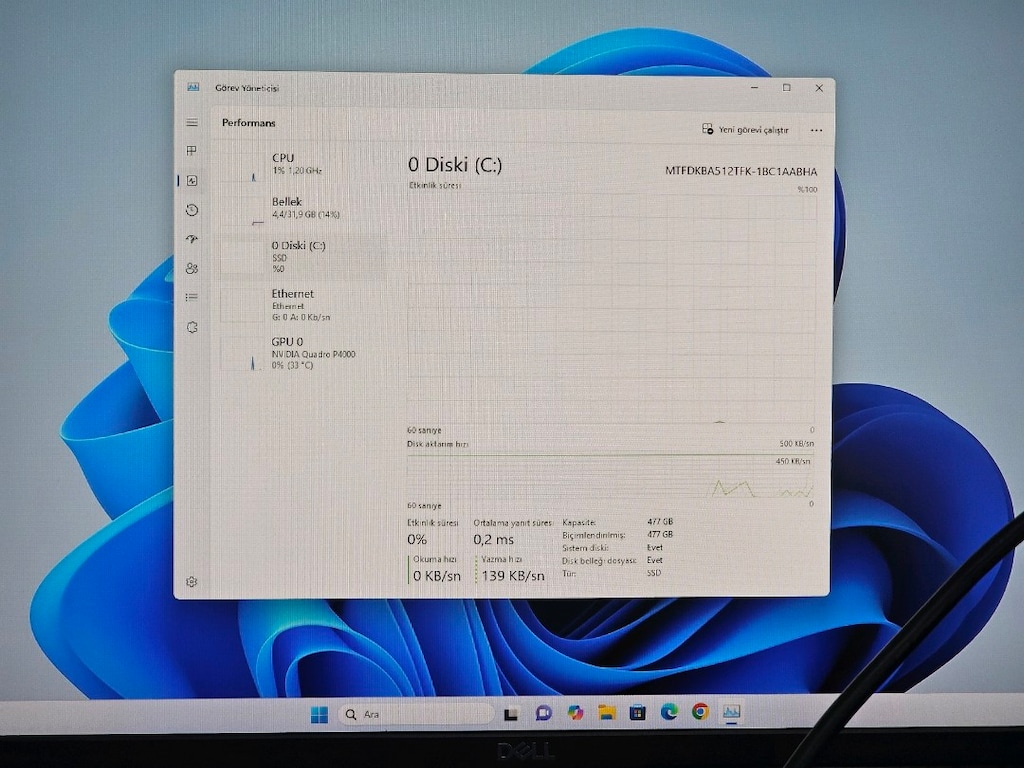Click the Task Manager icon on taskbar
Screen dimensions: 1024x768
tap(731, 712)
